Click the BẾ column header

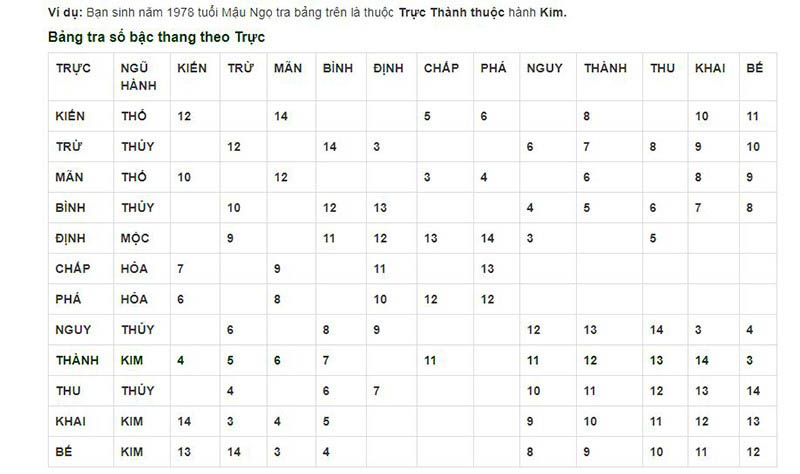coord(754,68)
